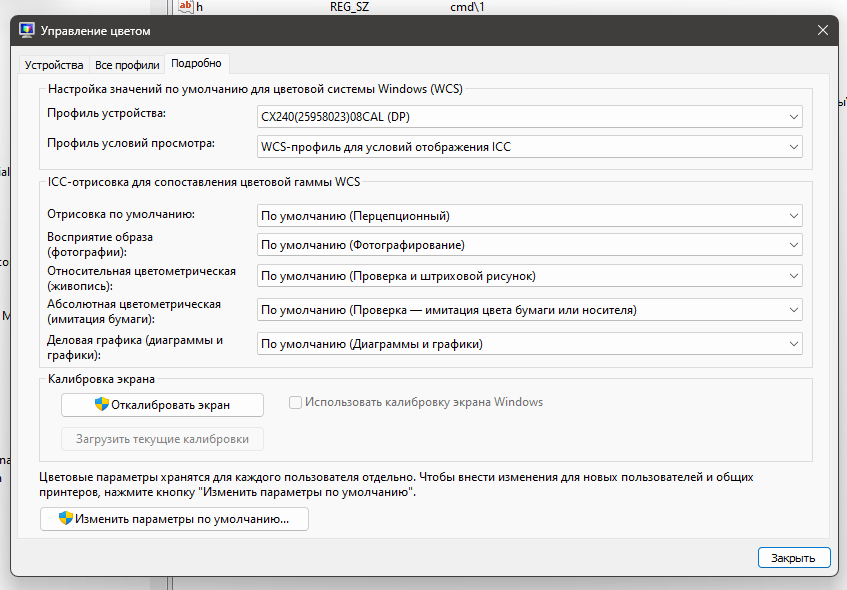This screenshot has height=590, width=847.
Task: Open the "Абсолютная цветометрическая" dropdown
Action: click(793, 309)
